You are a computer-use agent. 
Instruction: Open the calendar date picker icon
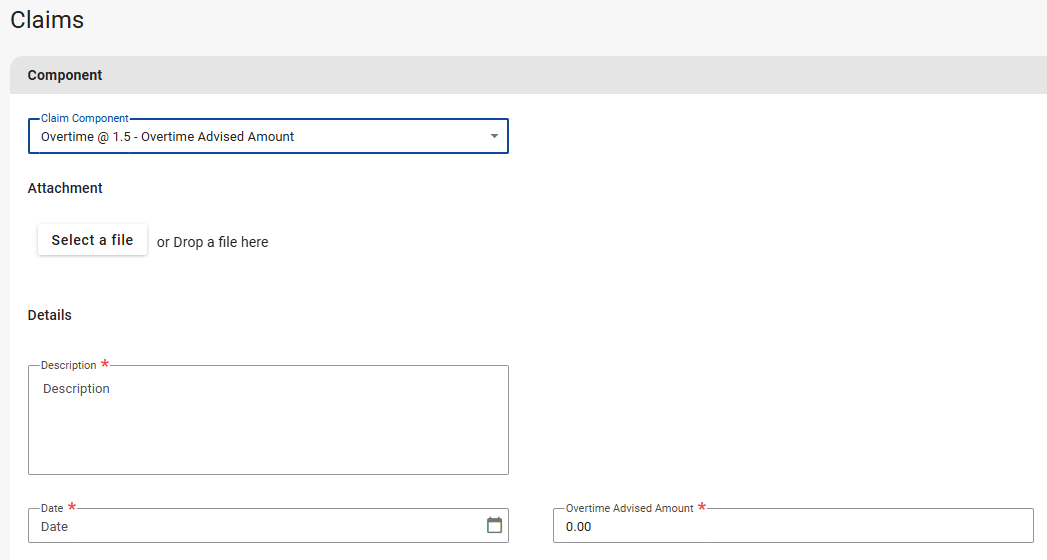click(494, 525)
